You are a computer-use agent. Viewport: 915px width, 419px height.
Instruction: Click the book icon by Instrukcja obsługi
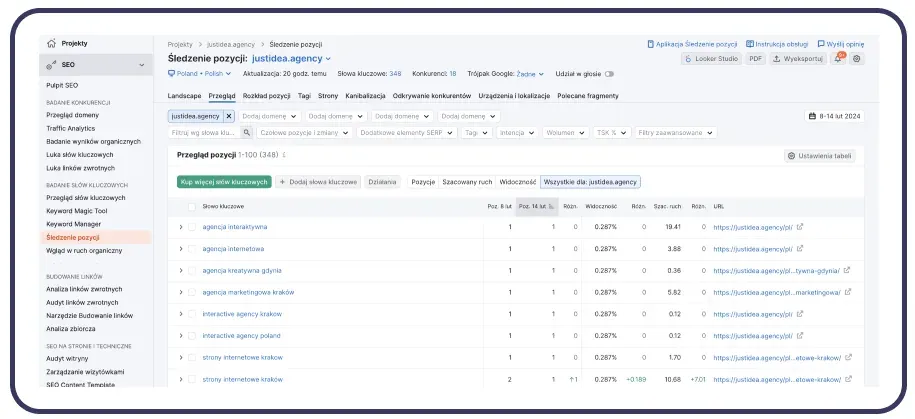click(750, 44)
